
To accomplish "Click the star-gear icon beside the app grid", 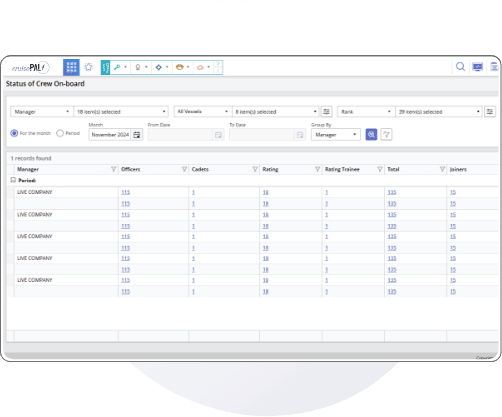I will point(89,67).
